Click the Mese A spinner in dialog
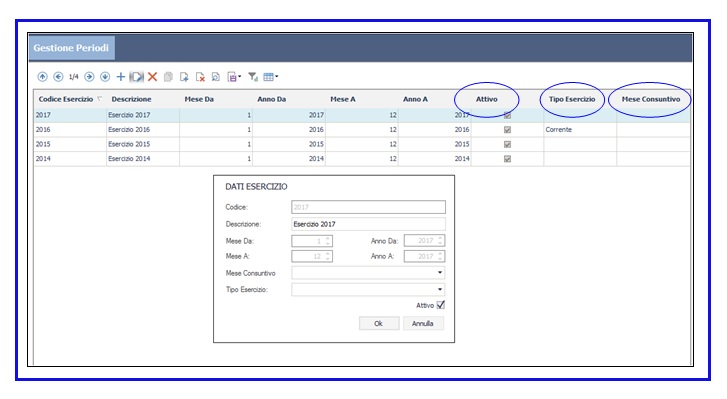Image resolution: width=727 pixels, height=399 pixels. (x=312, y=256)
